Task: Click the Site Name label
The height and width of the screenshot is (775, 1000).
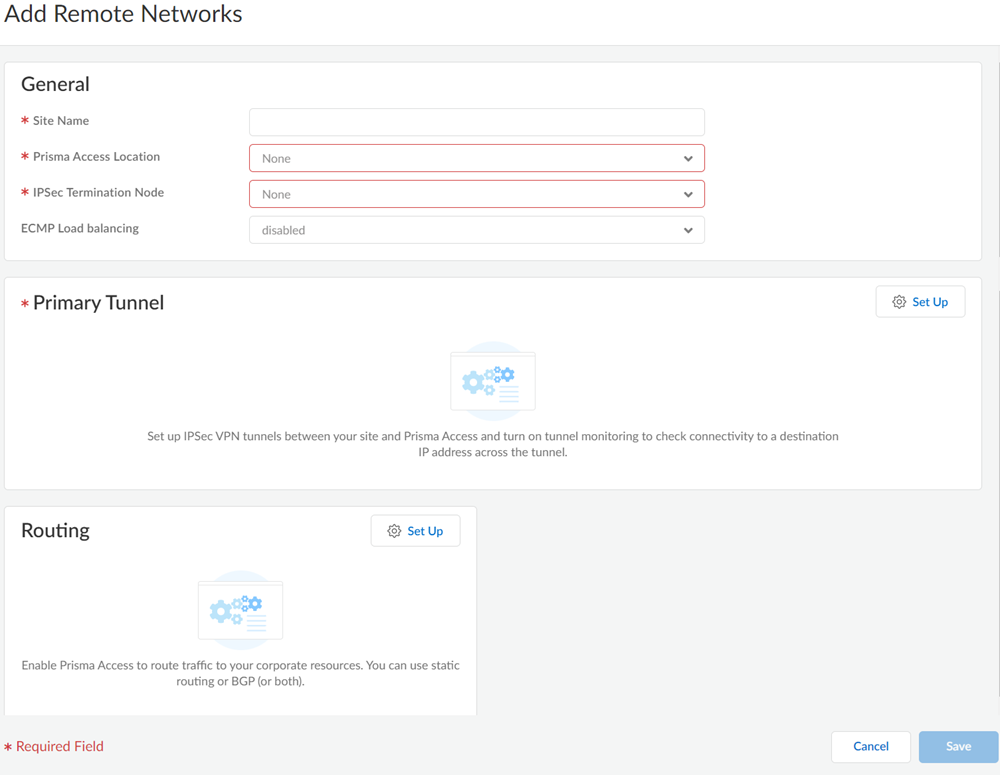Action: 61,121
